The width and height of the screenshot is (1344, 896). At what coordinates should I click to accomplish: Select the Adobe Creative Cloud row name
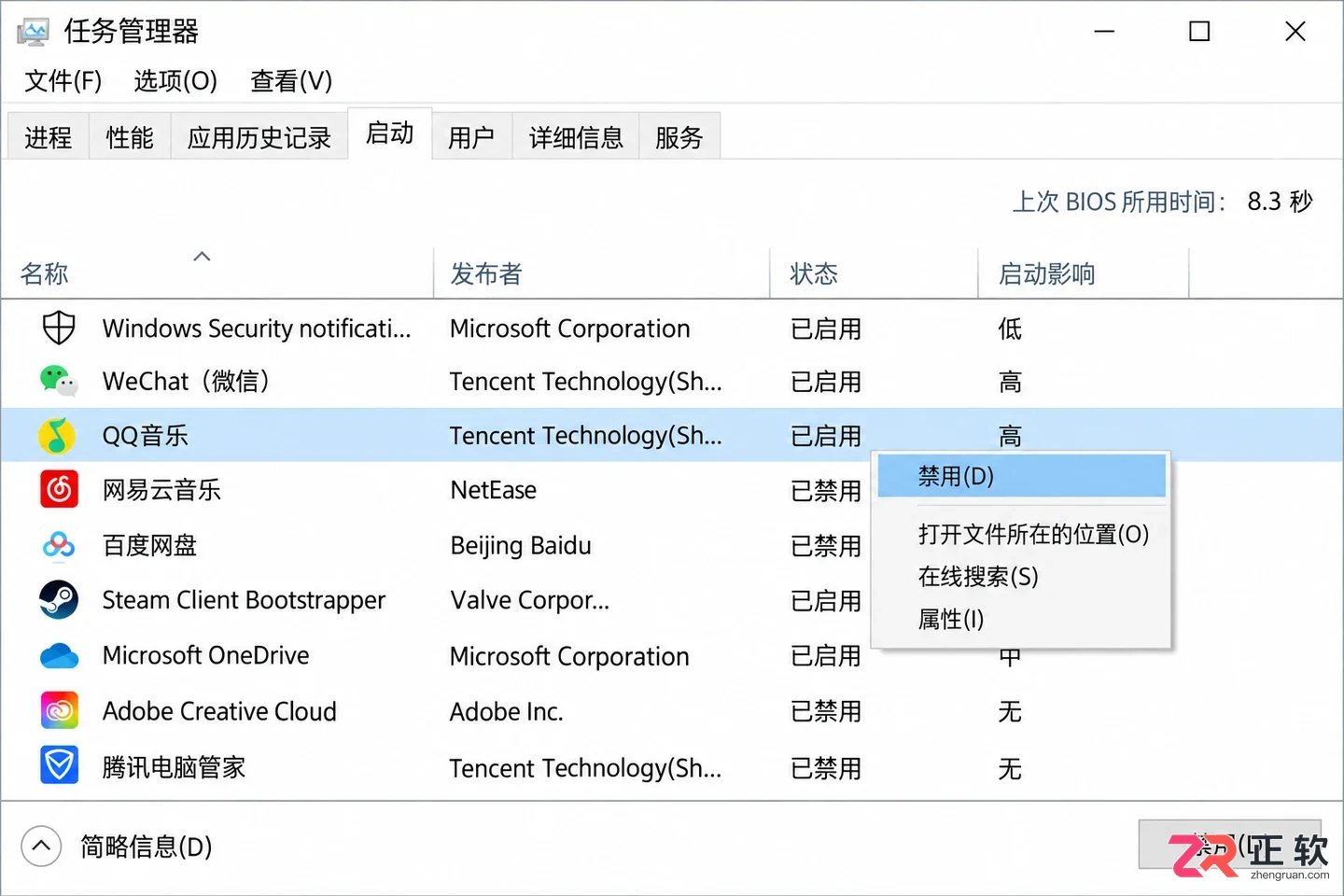click(219, 711)
